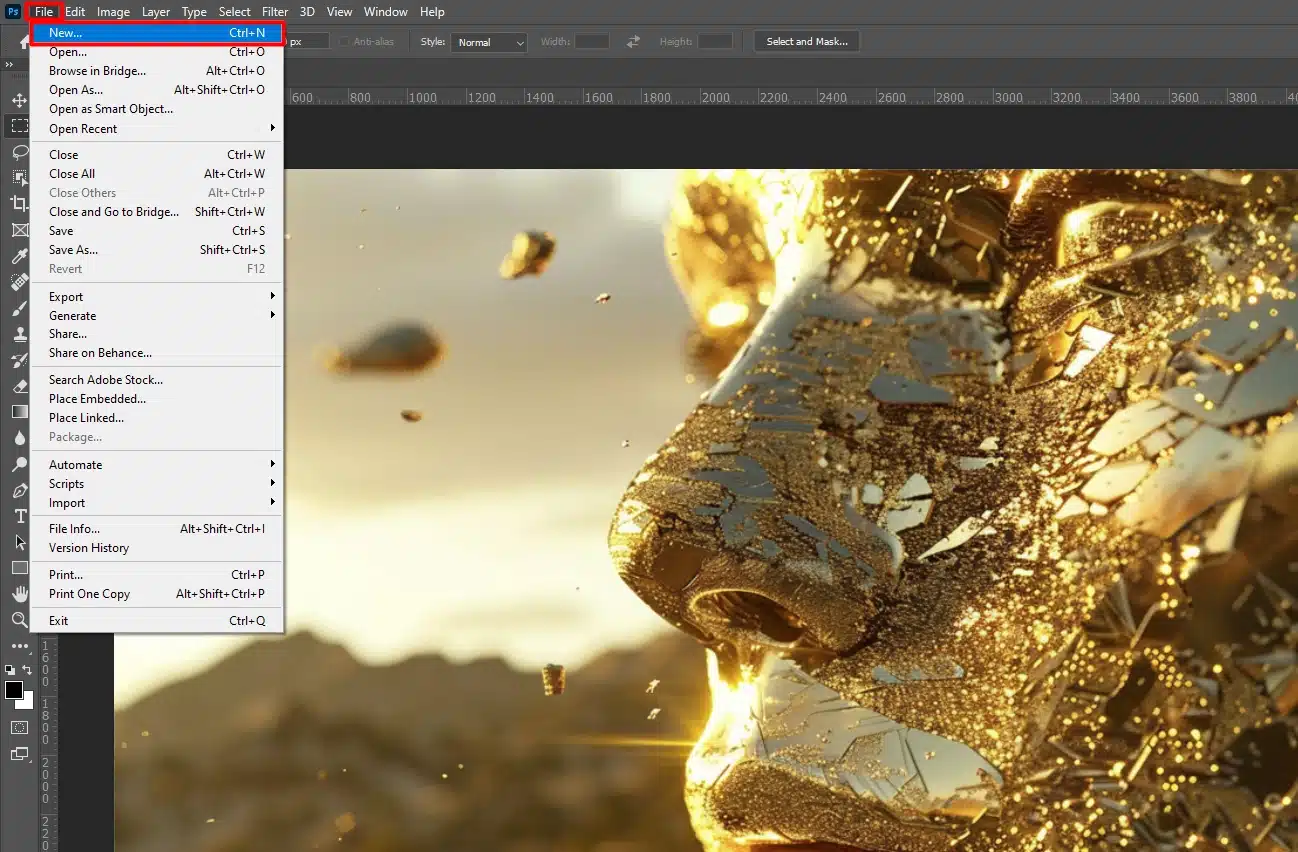Select the Eyedropper tool
The image size is (1298, 852).
coord(19,256)
